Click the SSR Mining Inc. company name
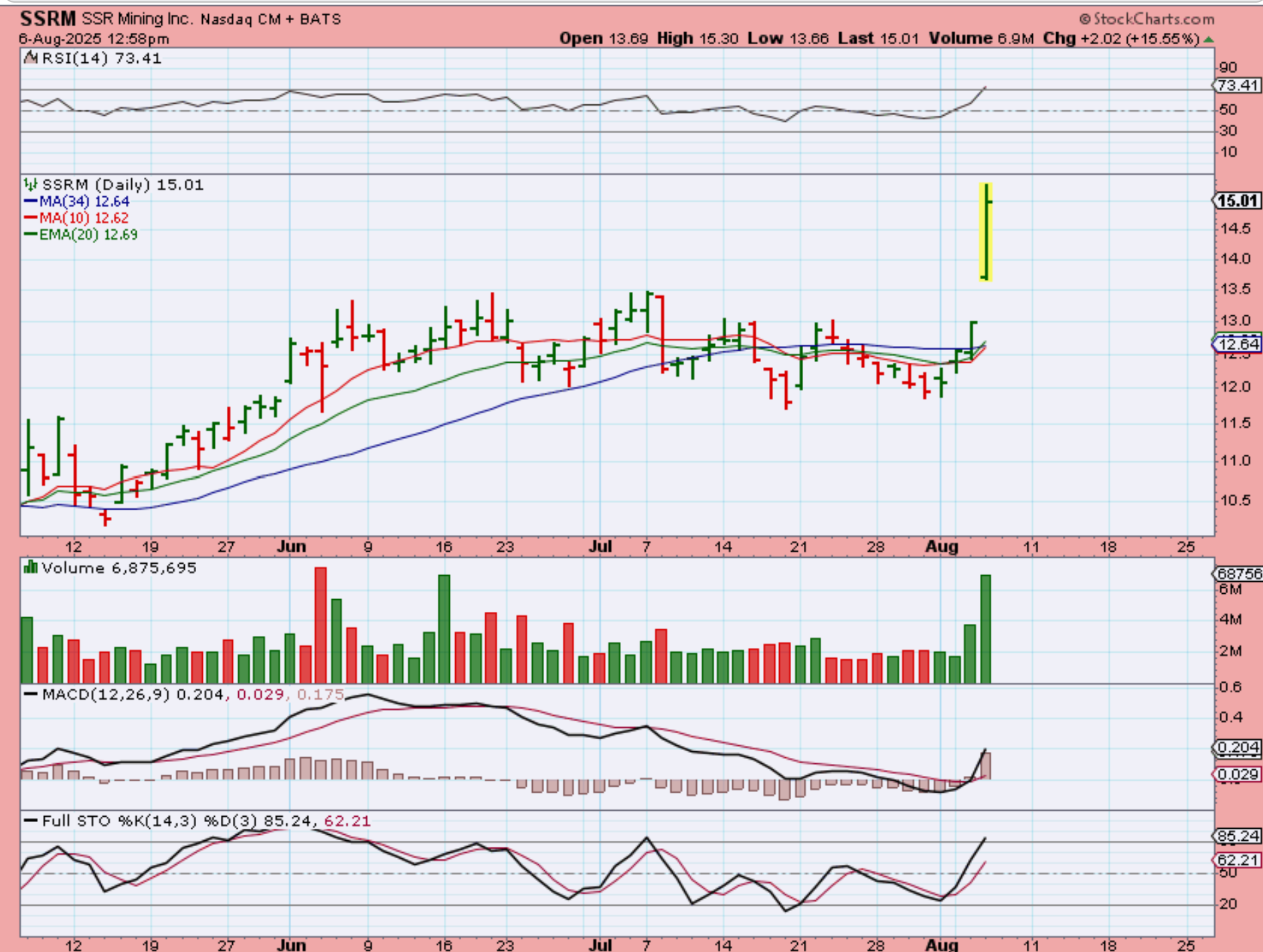 click(138, 19)
